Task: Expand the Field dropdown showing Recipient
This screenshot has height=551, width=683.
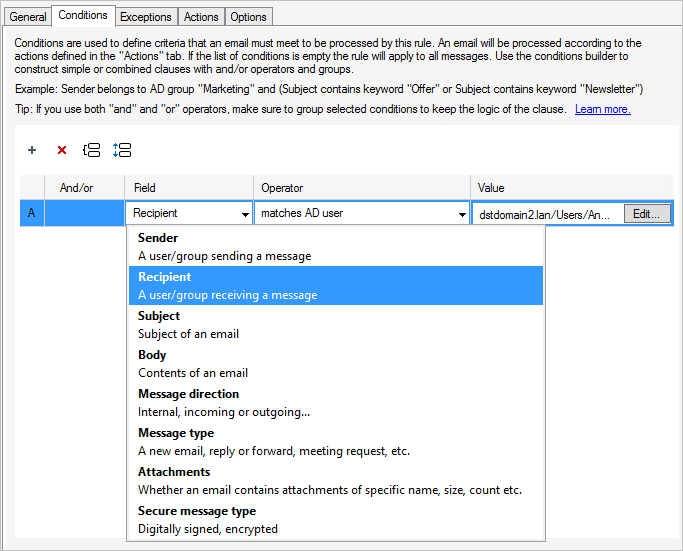Action: coord(189,213)
